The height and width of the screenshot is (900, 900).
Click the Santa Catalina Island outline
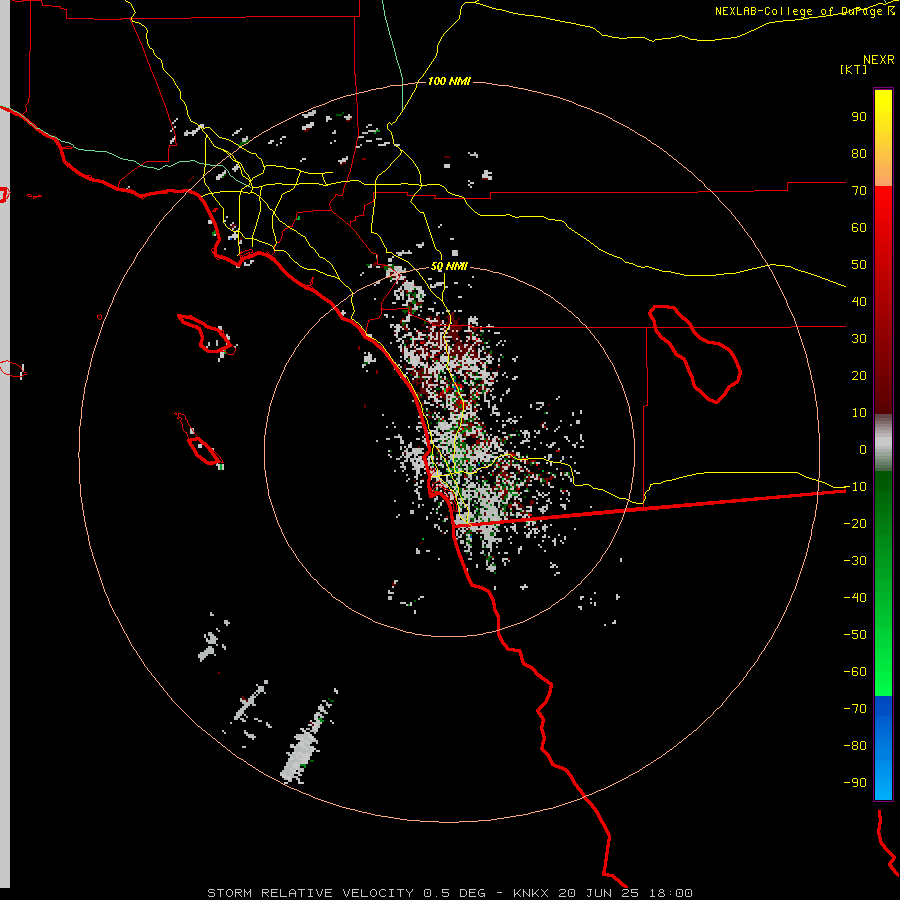(x=206, y=334)
